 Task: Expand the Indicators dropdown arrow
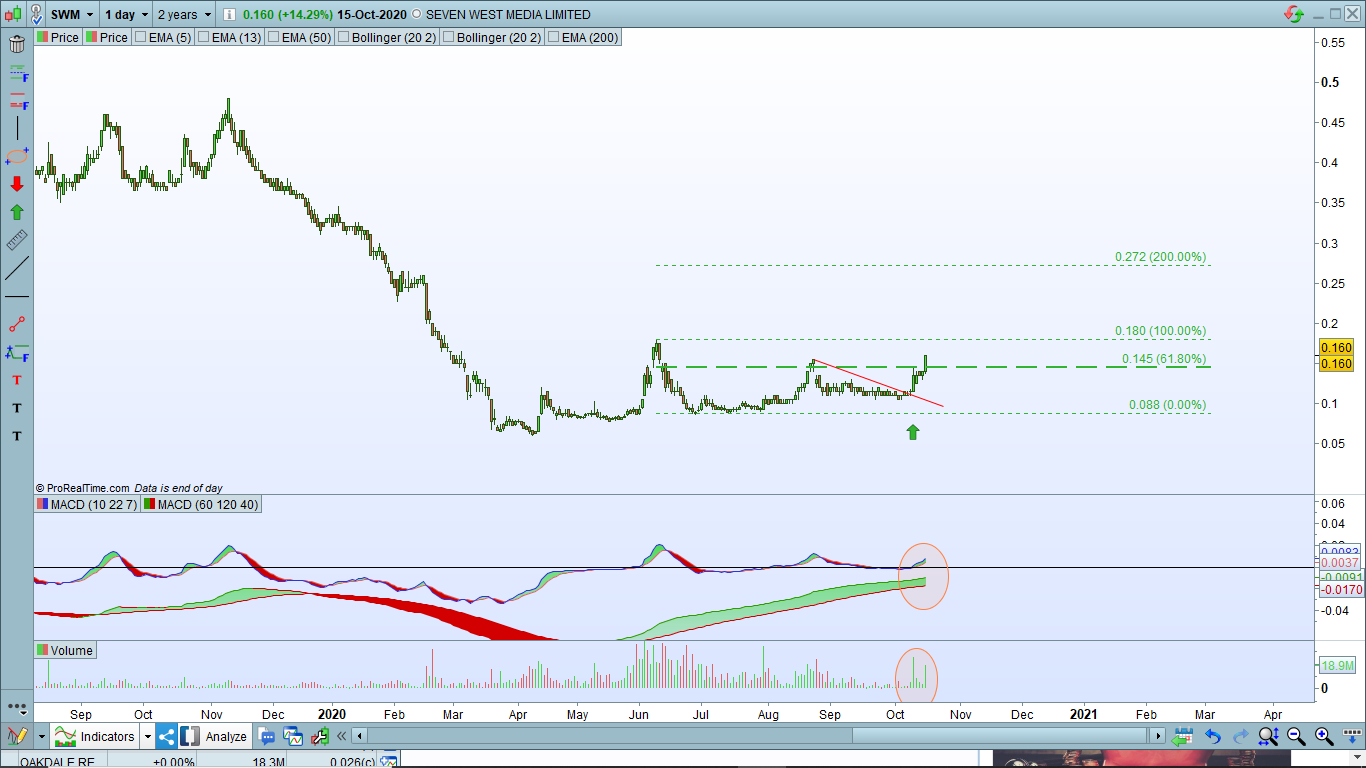148,737
